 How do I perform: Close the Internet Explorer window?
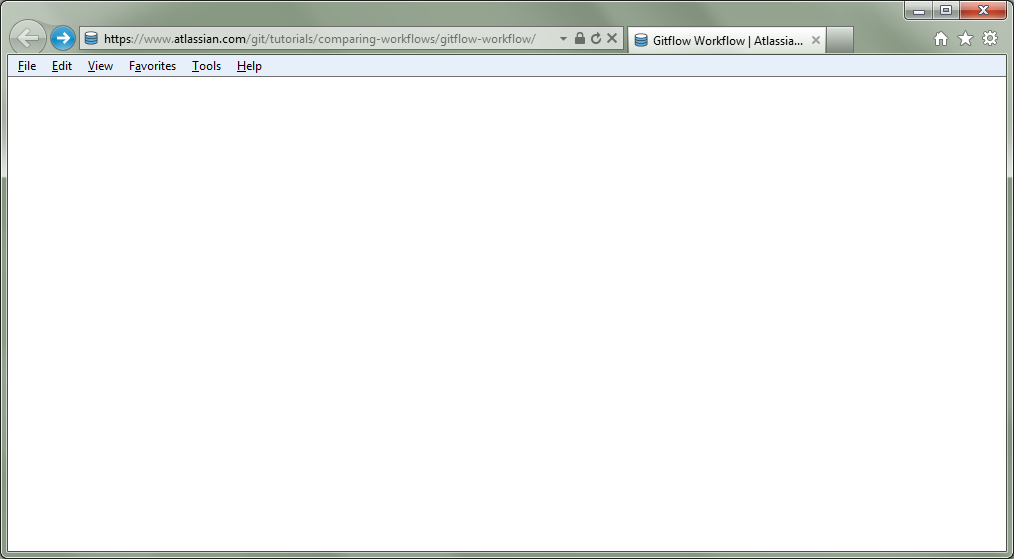[x=984, y=10]
